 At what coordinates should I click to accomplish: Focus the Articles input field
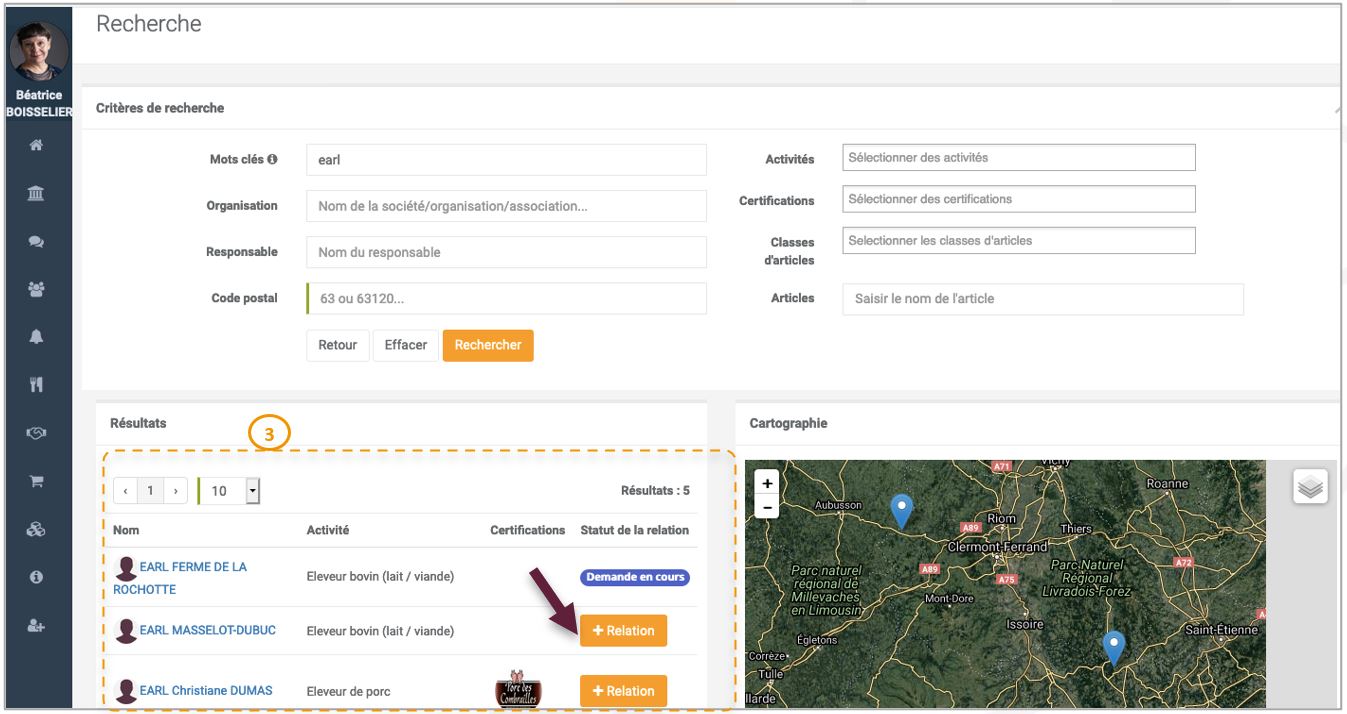tap(1043, 299)
